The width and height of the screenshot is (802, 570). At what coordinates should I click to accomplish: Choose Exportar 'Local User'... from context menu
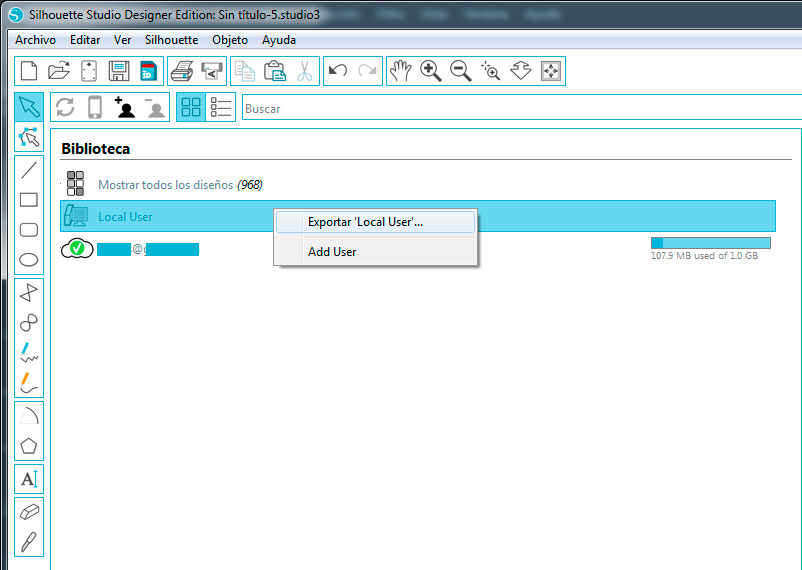(x=376, y=222)
